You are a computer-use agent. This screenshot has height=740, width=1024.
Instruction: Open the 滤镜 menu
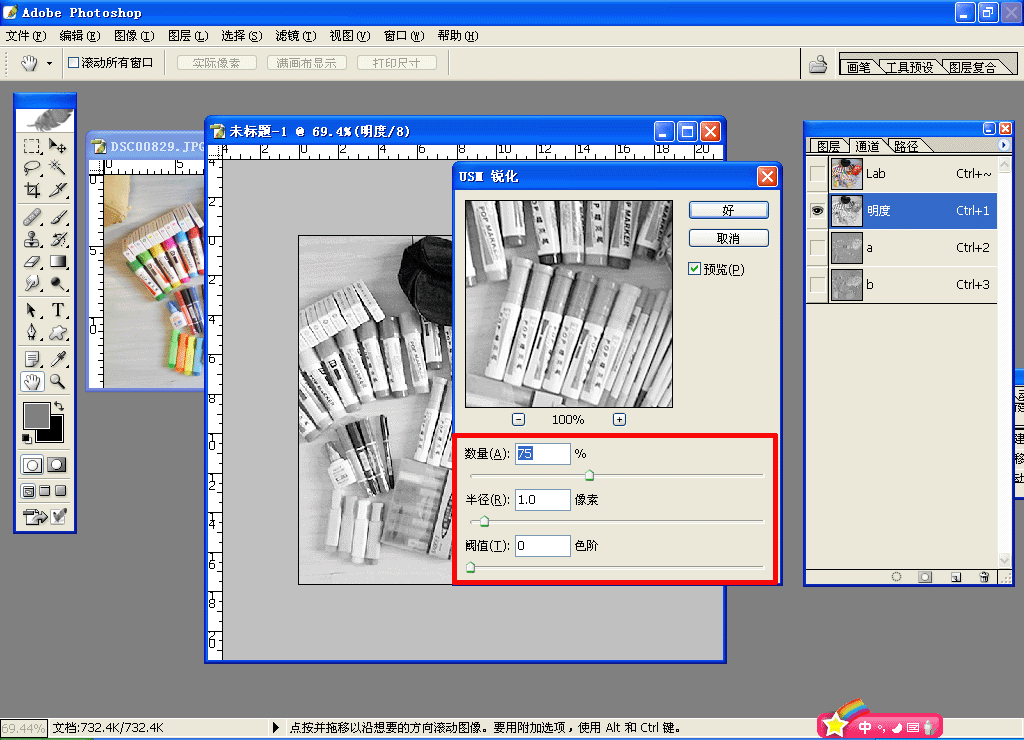[295, 35]
